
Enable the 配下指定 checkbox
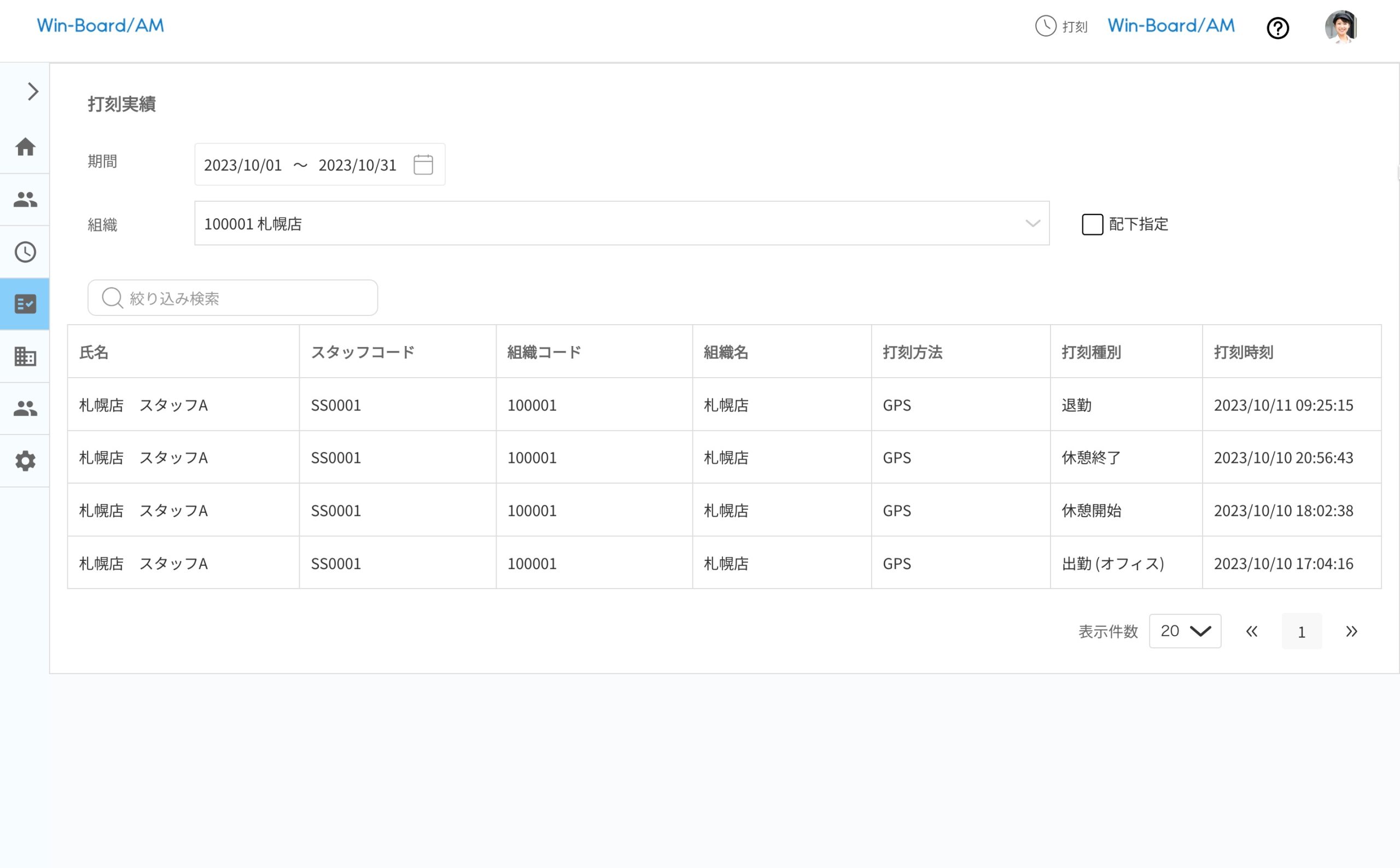tap(1092, 225)
